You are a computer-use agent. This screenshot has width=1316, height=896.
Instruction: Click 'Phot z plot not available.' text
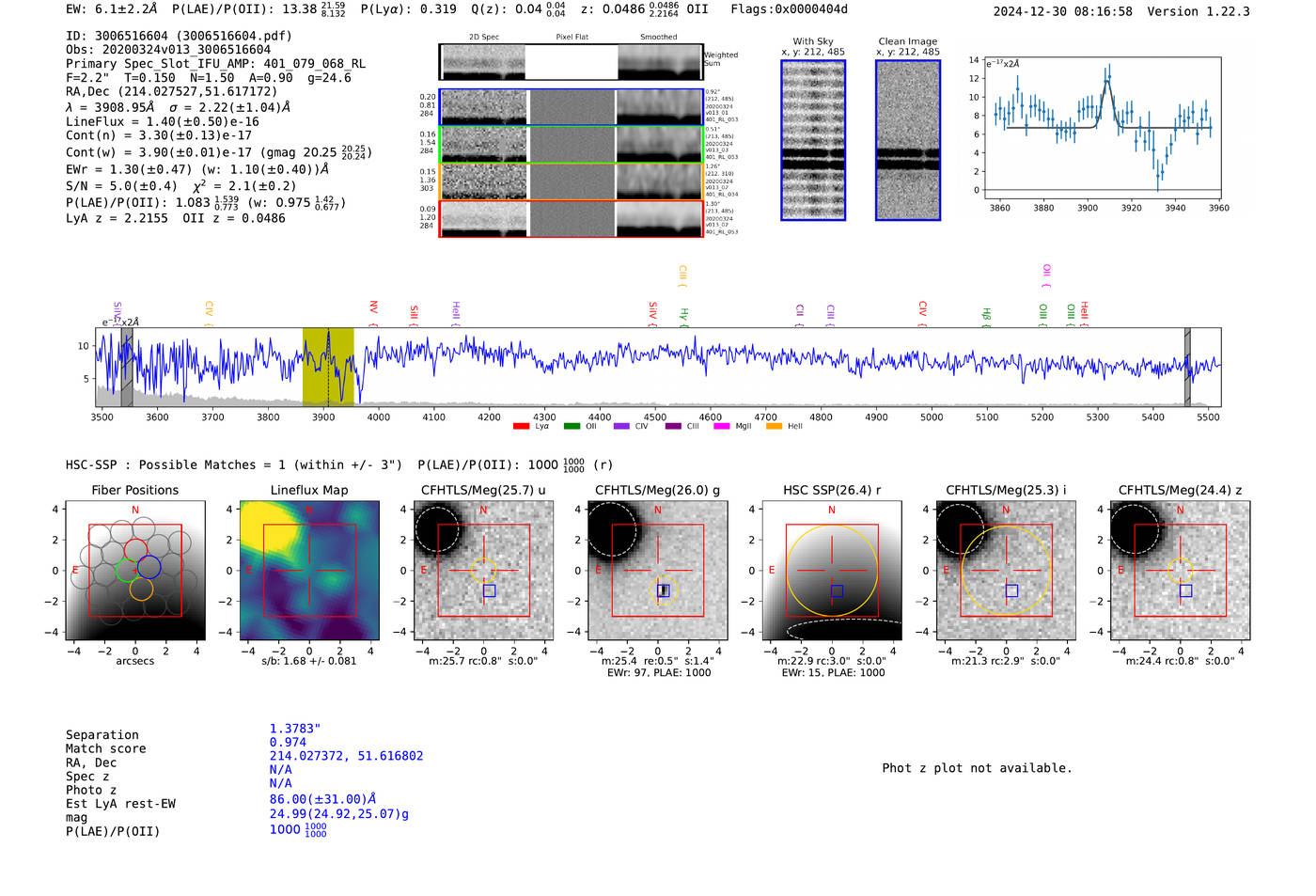977,768
